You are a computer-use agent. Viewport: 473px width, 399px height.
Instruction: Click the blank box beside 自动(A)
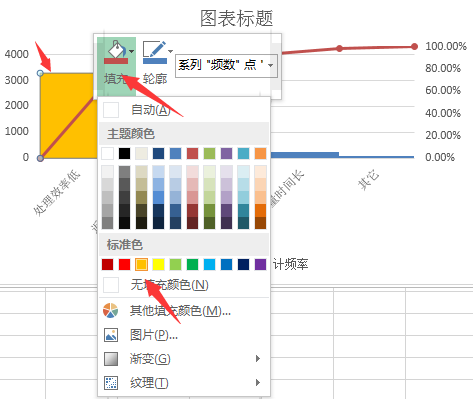pyautogui.click(x=111, y=110)
